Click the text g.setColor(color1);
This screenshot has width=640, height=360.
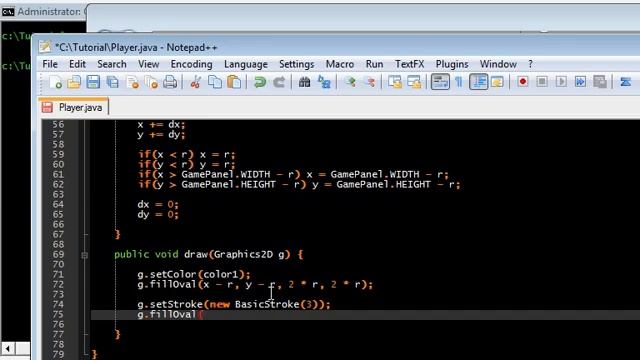tap(194, 274)
